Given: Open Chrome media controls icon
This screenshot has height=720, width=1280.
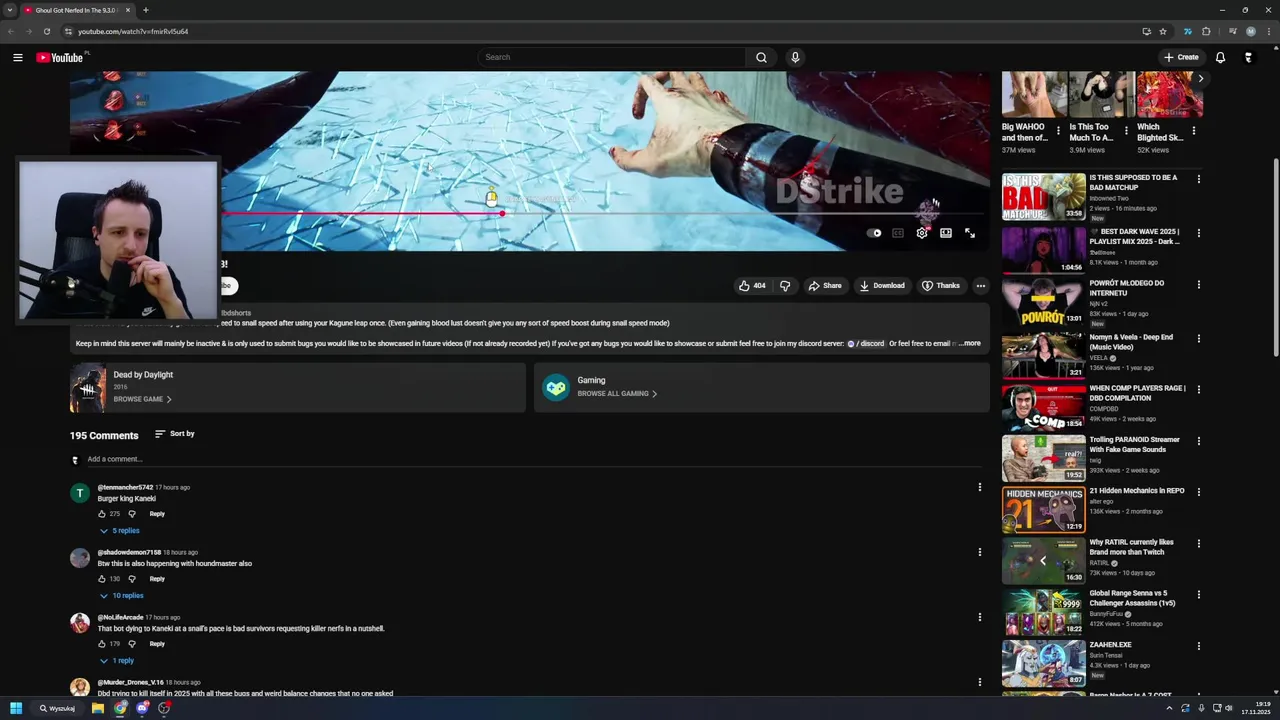Looking at the screenshot, I should 1232,31.
